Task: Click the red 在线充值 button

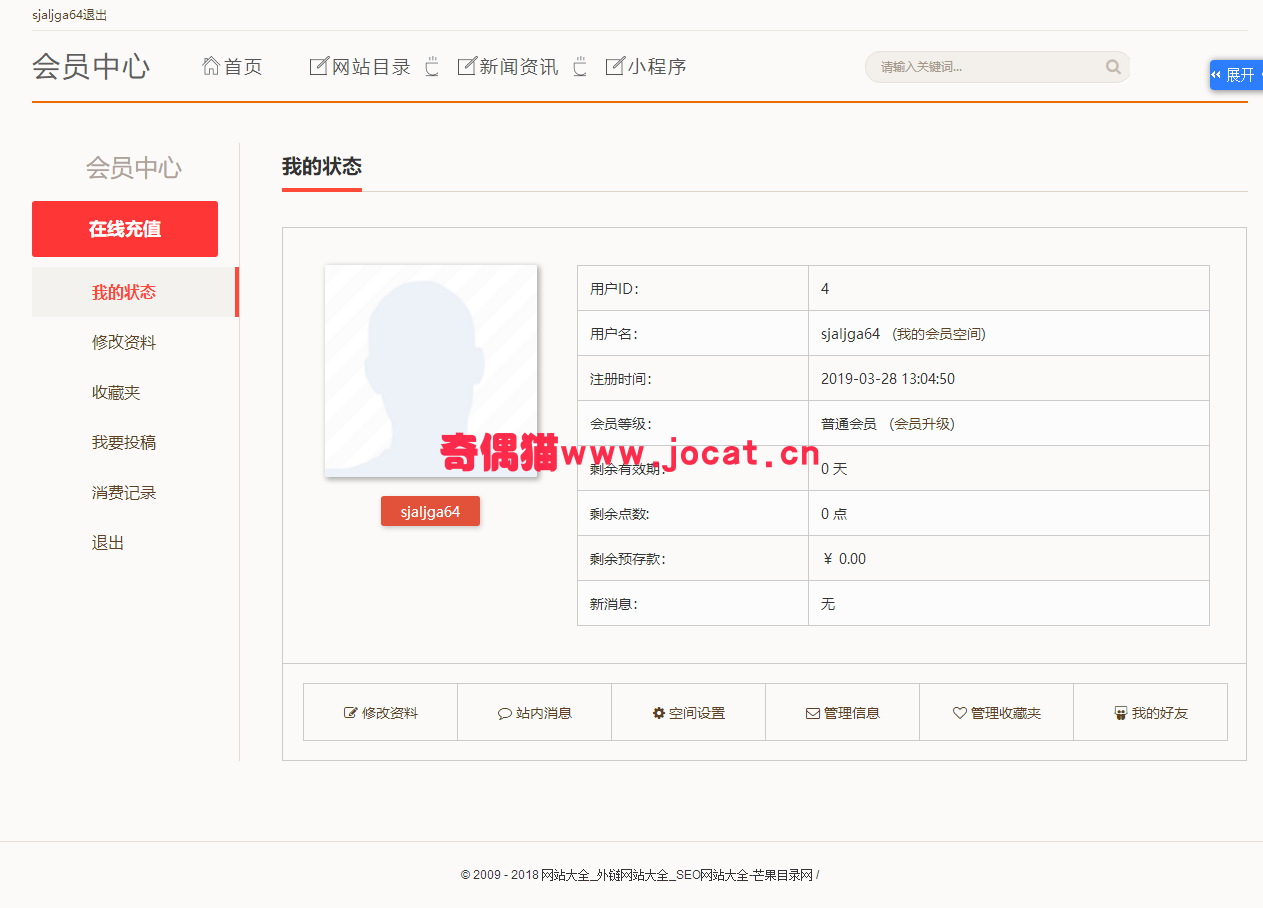Action: (x=125, y=229)
